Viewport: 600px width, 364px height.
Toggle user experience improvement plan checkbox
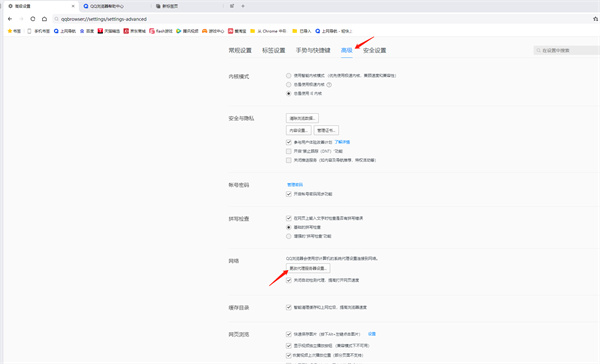(x=289, y=142)
